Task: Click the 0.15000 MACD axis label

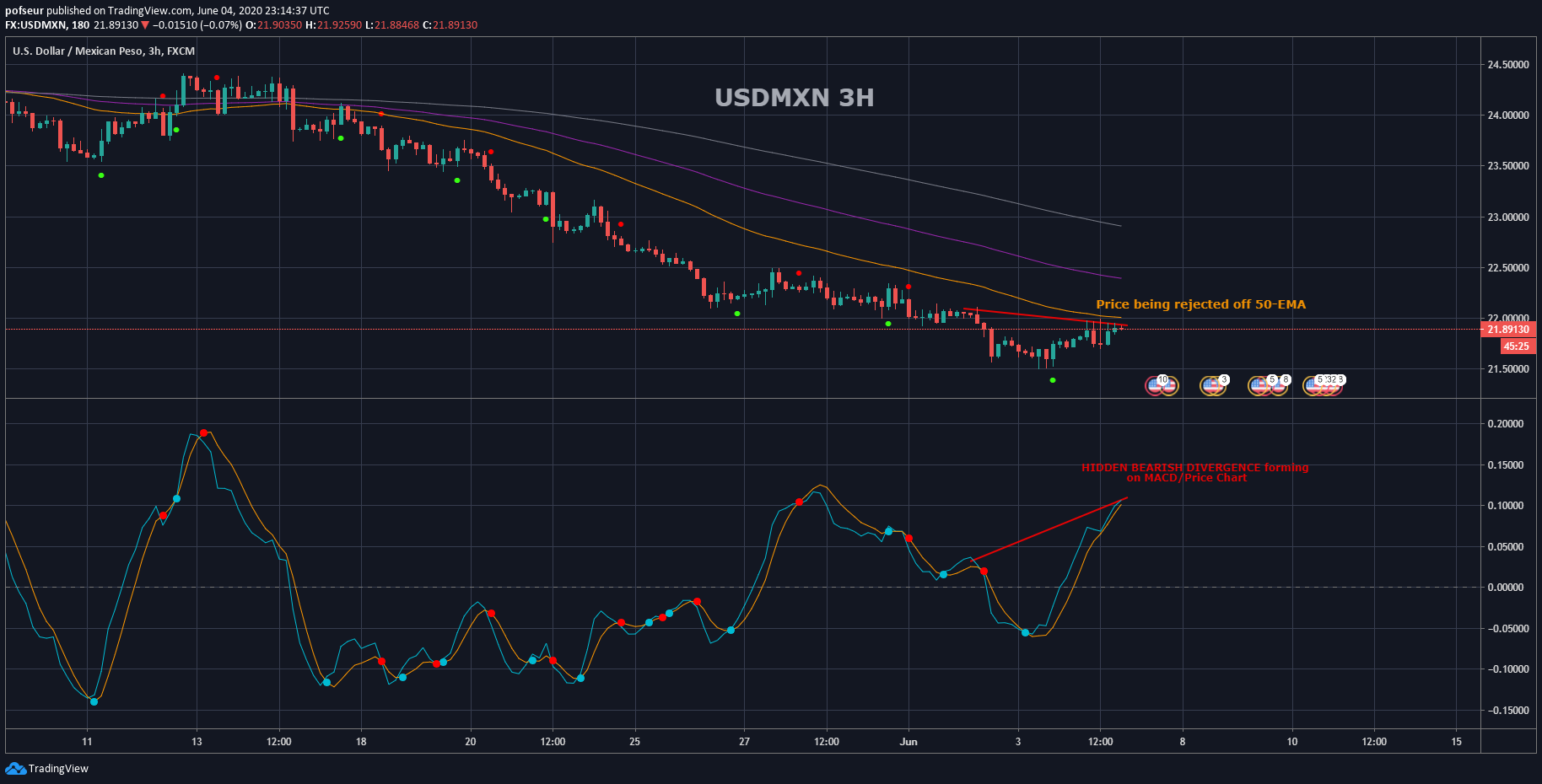Action: point(1506,465)
